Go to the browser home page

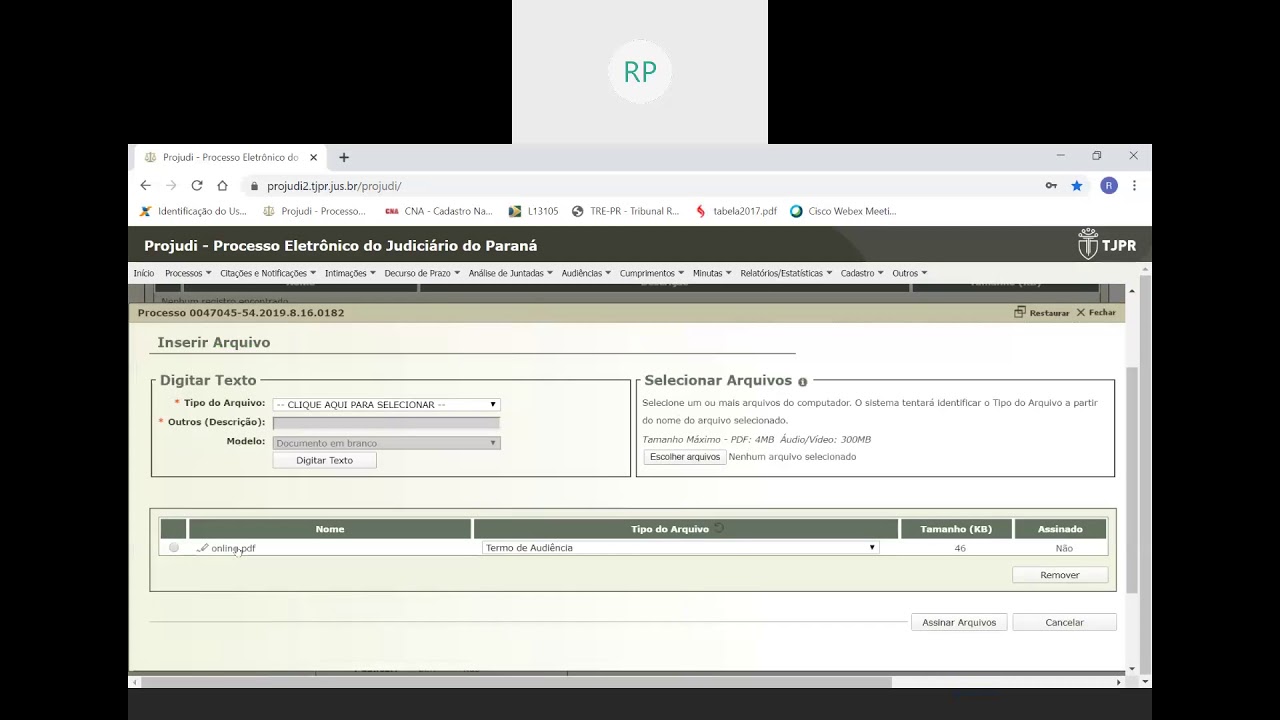click(222, 186)
